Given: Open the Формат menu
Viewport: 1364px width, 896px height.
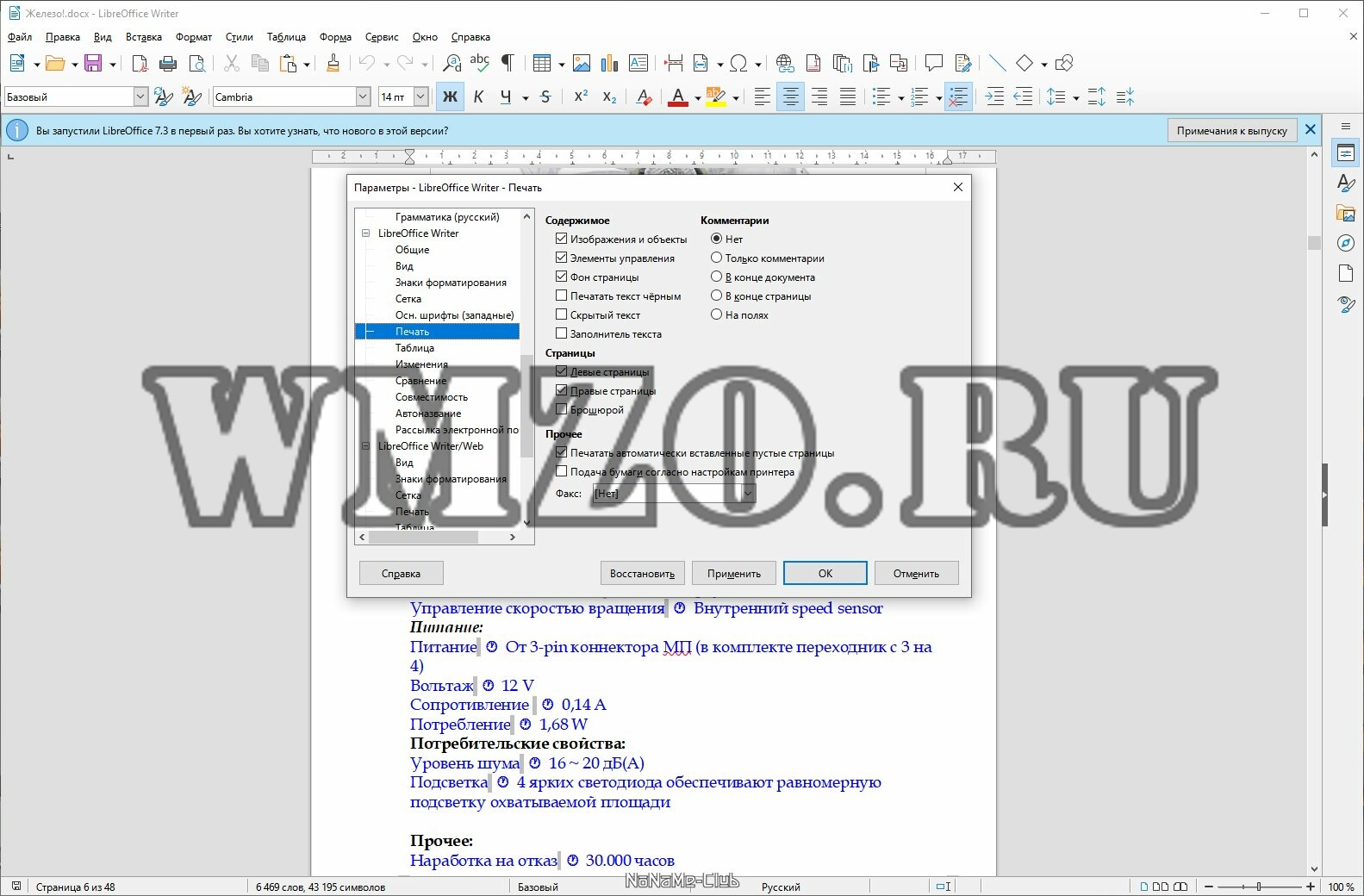Looking at the screenshot, I should pos(194,37).
